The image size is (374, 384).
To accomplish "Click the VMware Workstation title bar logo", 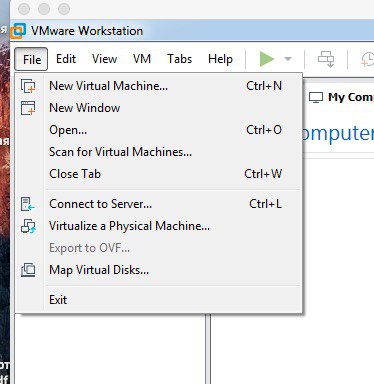I will (x=18, y=31).
